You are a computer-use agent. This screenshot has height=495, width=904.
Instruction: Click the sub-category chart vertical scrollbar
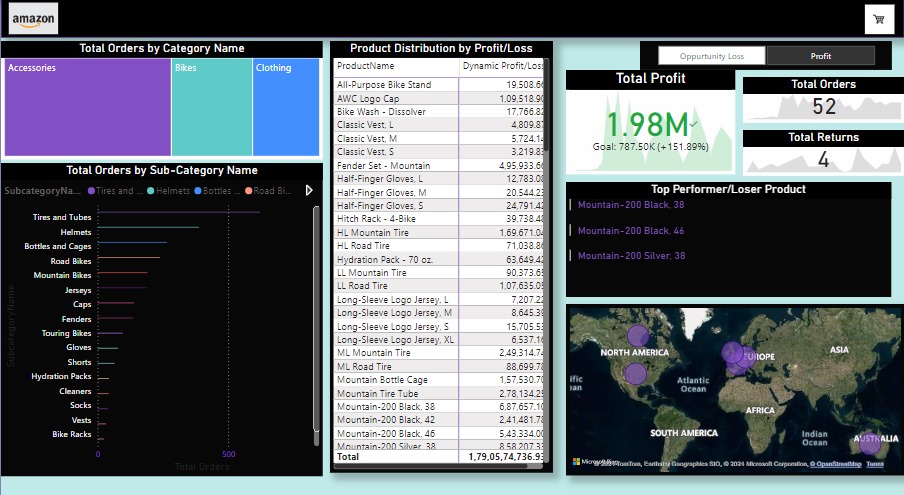[x=316, y=319]
